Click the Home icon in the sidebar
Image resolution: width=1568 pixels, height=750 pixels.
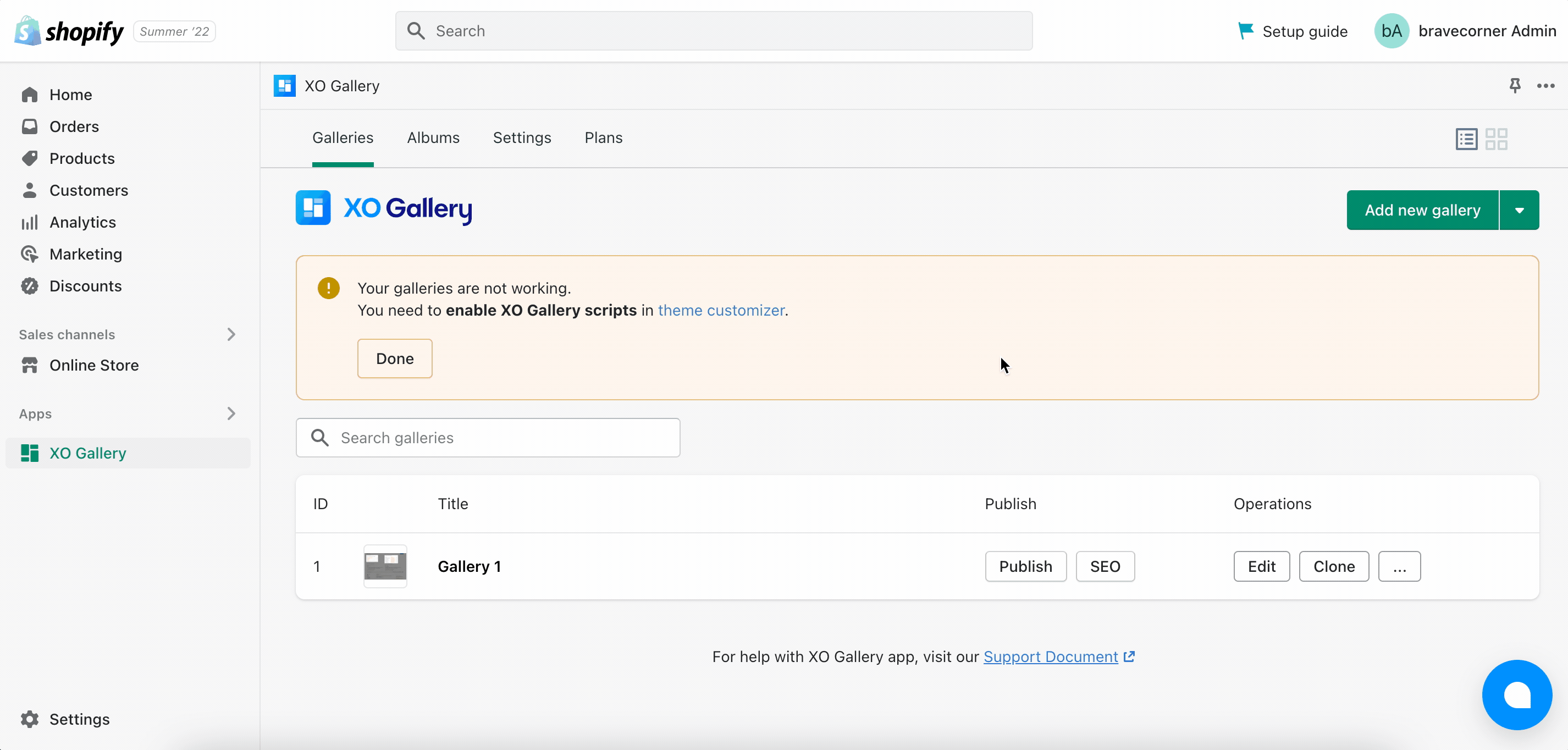(29, 95)
